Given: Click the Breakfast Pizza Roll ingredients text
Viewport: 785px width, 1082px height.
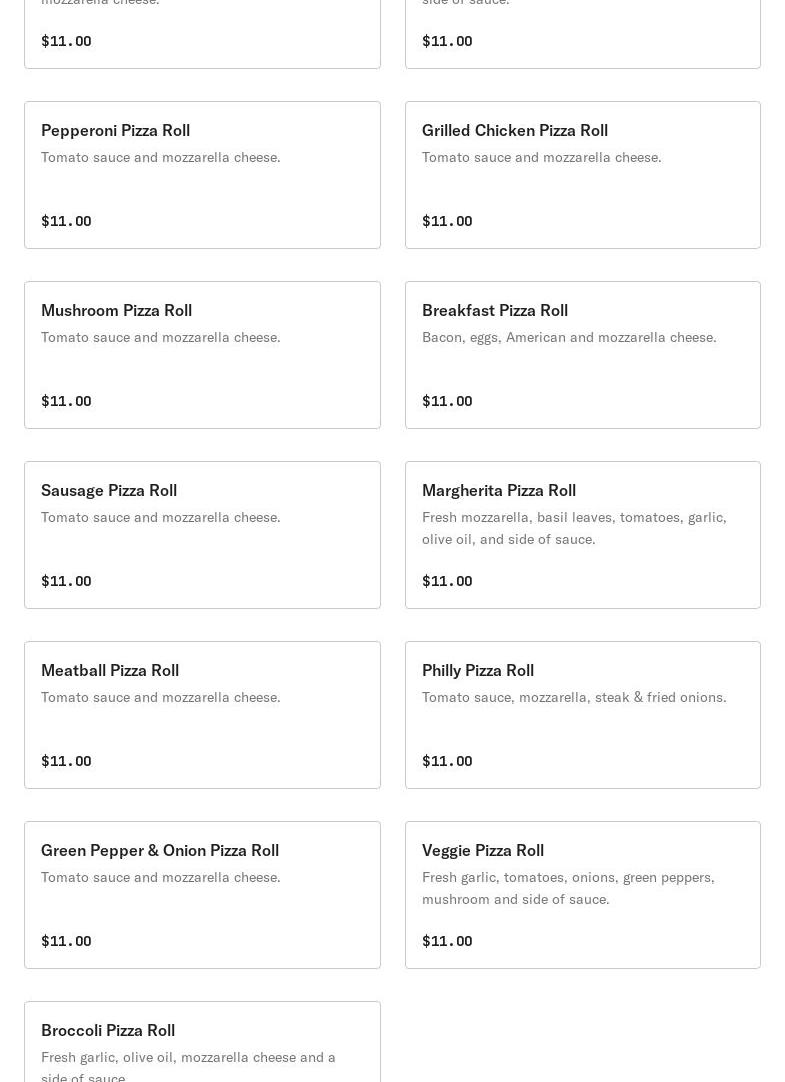Looking at the screenshot, I should 568,337.
